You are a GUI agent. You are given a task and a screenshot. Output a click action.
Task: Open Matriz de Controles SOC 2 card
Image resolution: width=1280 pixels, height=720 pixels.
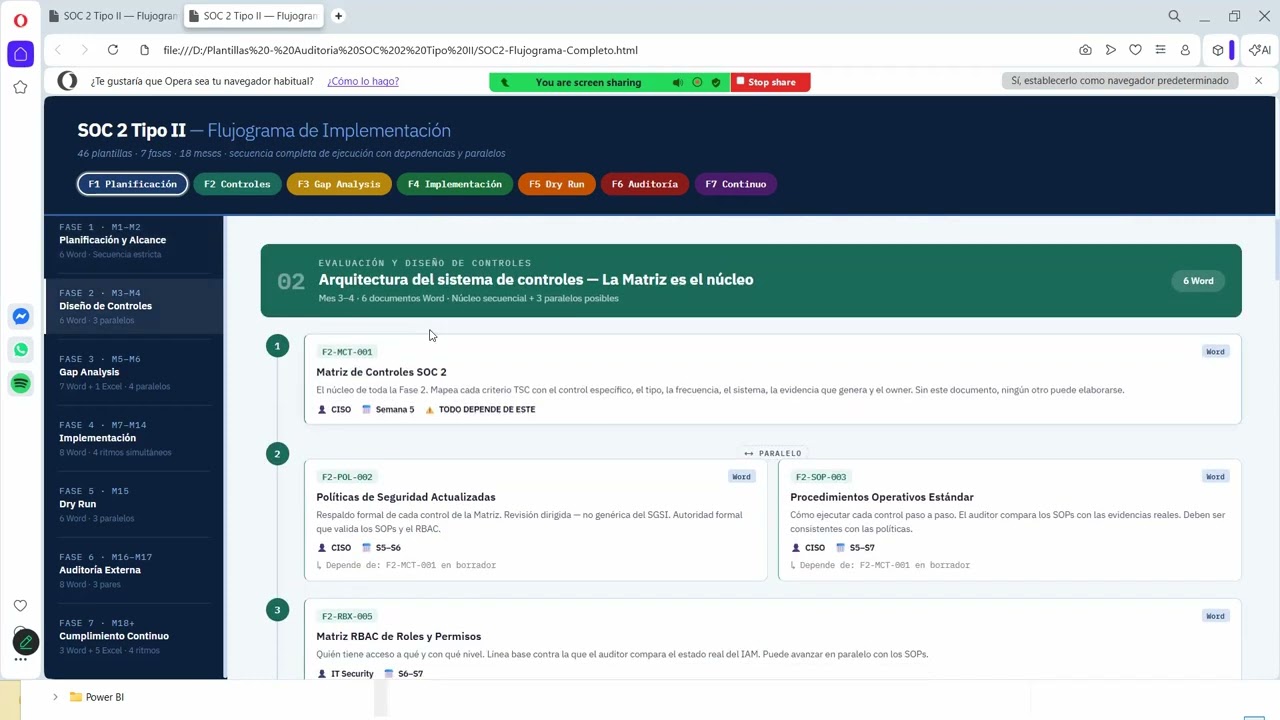click(772, 379)
